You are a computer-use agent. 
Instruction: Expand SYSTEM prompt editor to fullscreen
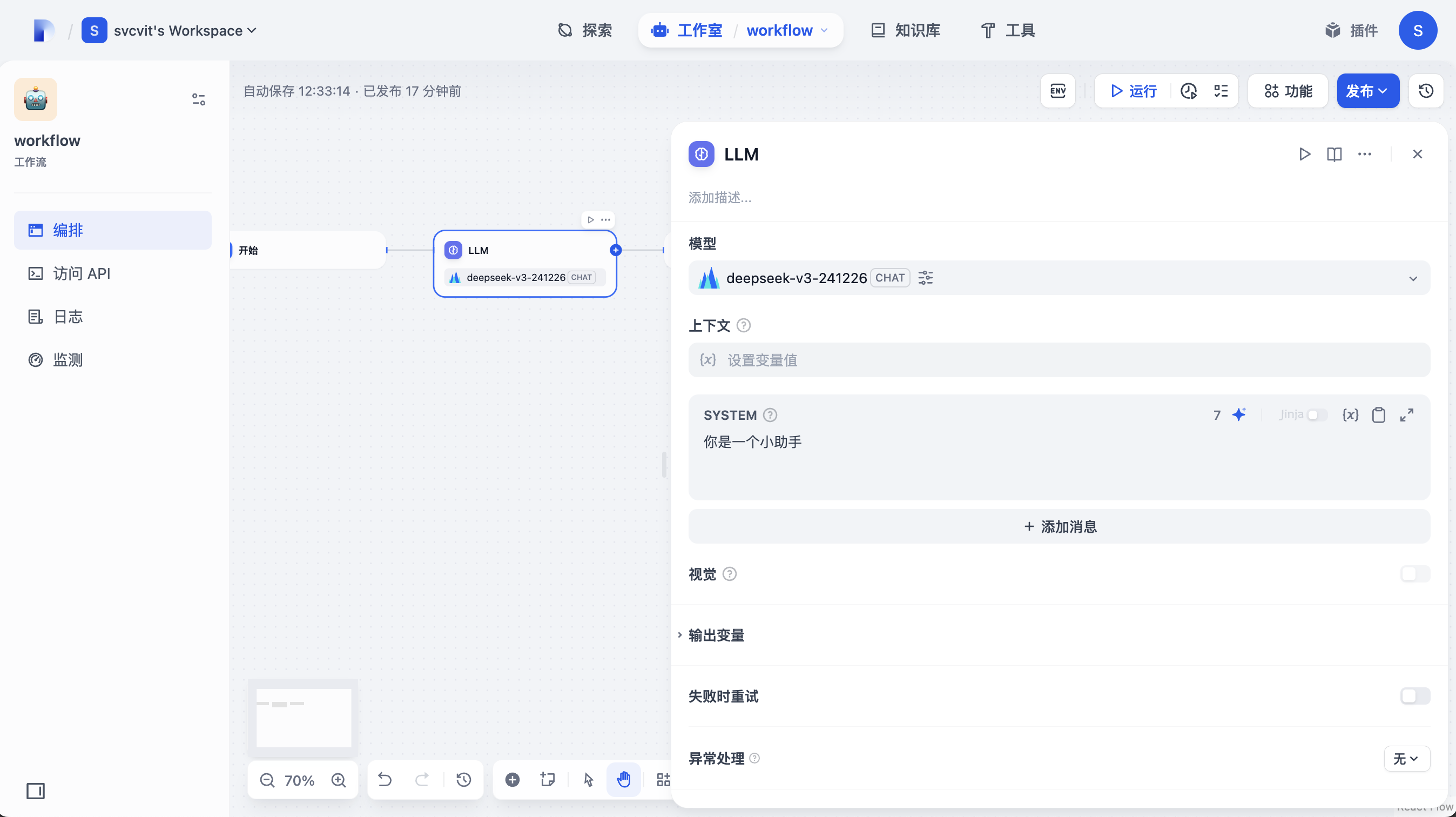click(1407, 414)
